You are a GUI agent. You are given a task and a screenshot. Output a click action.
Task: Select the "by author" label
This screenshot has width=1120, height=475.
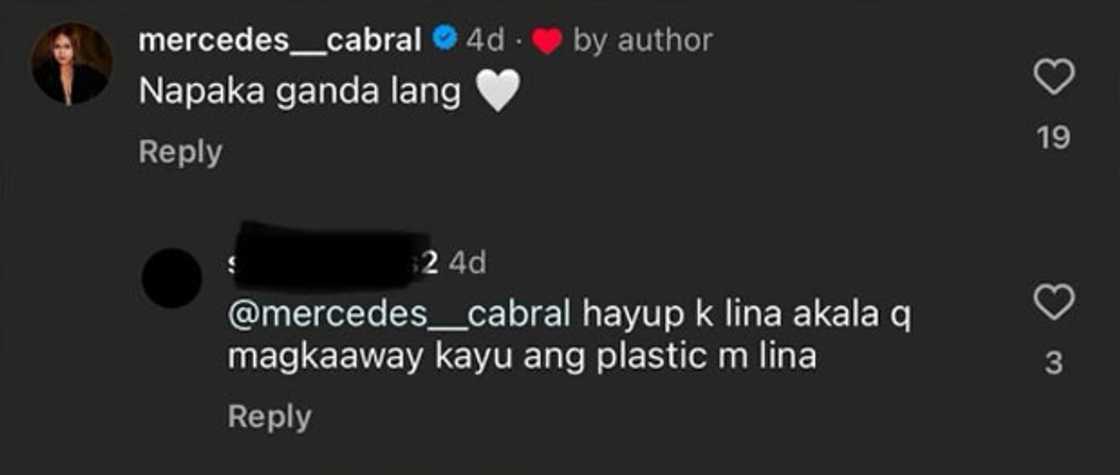tap(642, 41)
